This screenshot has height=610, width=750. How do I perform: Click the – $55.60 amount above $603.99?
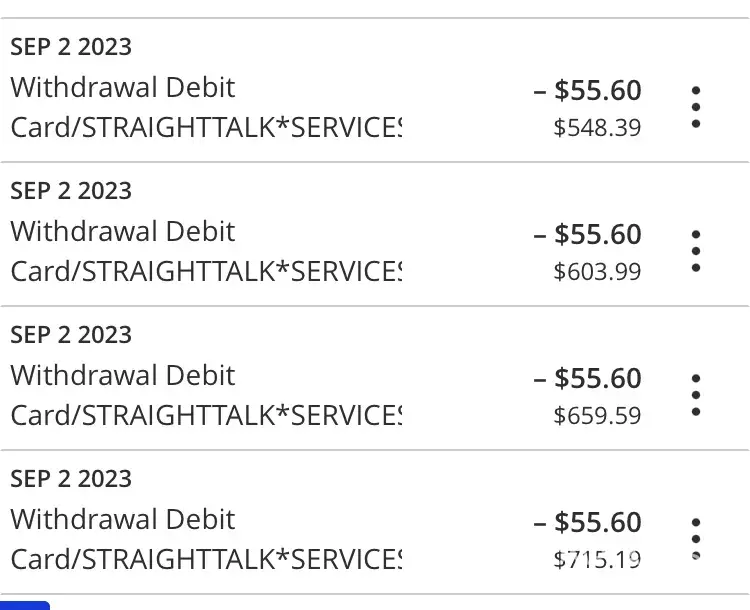[x=588, y=234]
